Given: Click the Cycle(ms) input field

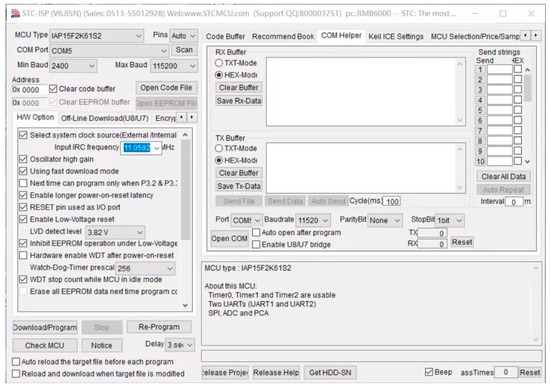Looking at the screenshot, I should (391, 201).
